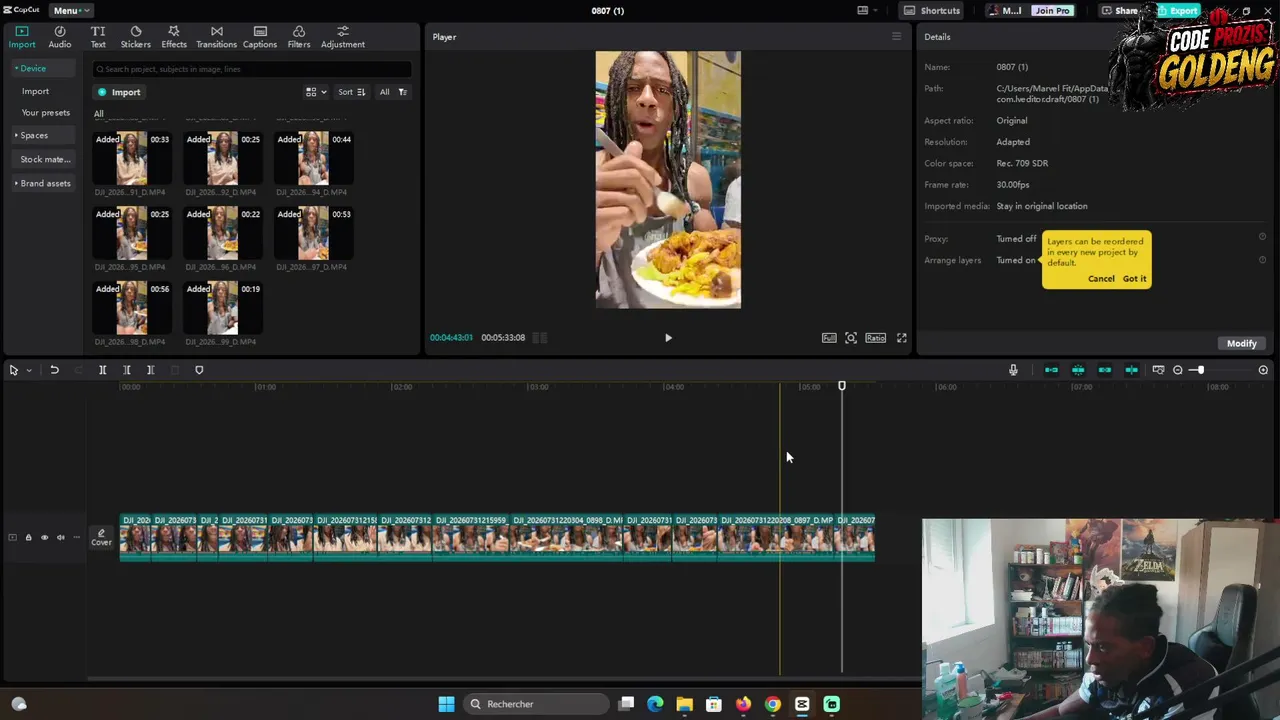The width and height of the screenshot is (1280, 720).
Task: Dismiss tooltip with Got it
Action: pos(1134,279)
